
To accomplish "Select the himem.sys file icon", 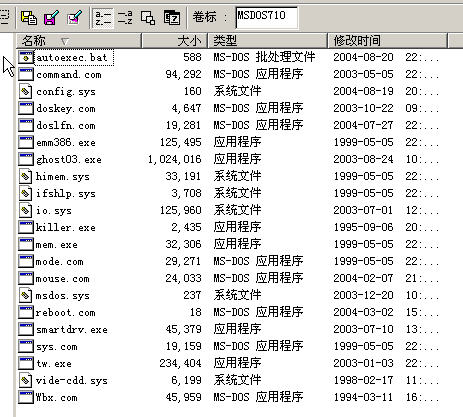I will point(26,176).
